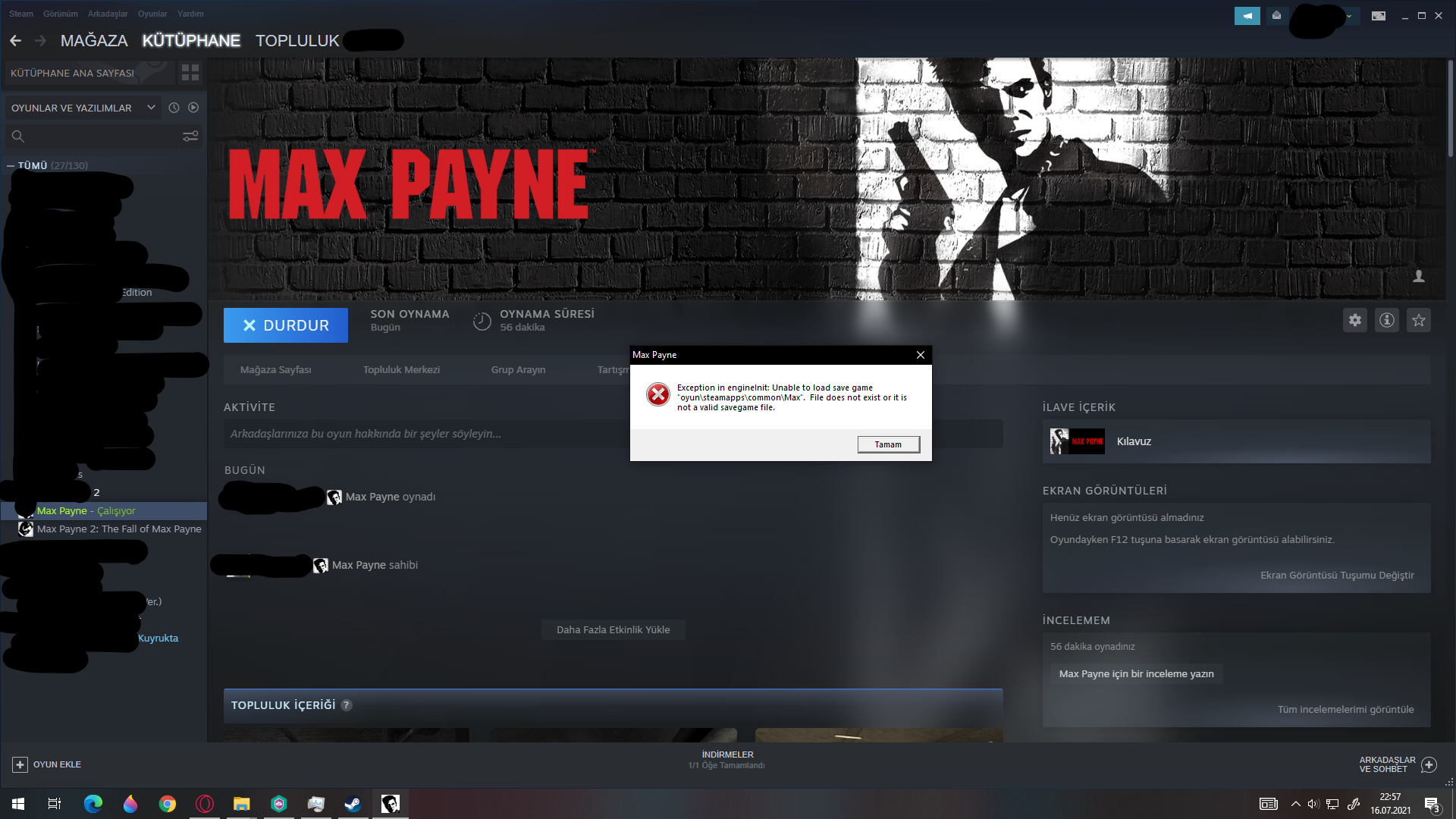Open the Big Picture mode icon

pos(1379,15)
